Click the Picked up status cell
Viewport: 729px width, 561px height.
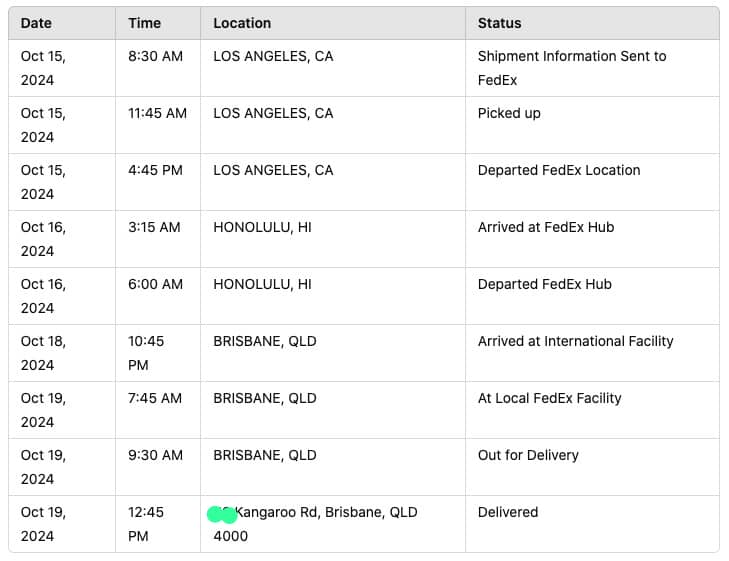coord(509,114)
